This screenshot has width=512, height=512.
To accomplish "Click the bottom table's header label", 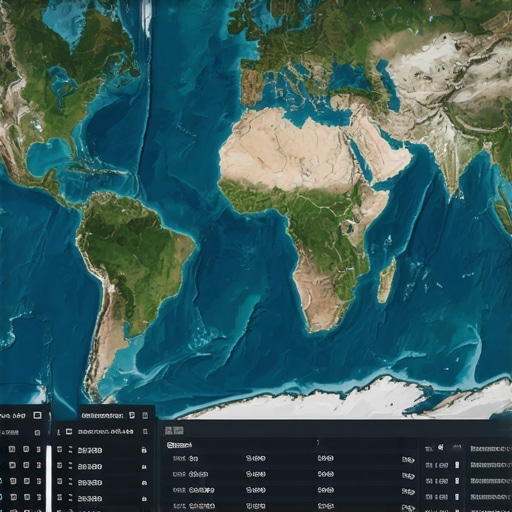I will point(179,445).
